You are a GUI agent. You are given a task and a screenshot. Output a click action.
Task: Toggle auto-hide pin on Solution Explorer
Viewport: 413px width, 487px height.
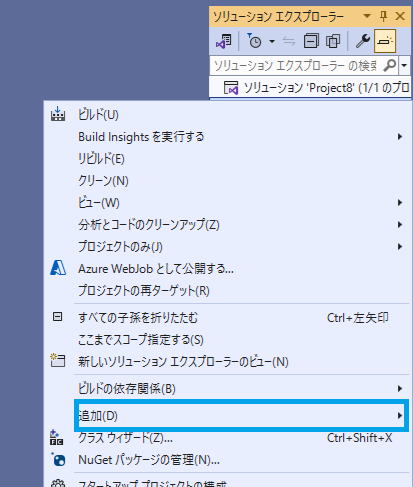(384, 16)
